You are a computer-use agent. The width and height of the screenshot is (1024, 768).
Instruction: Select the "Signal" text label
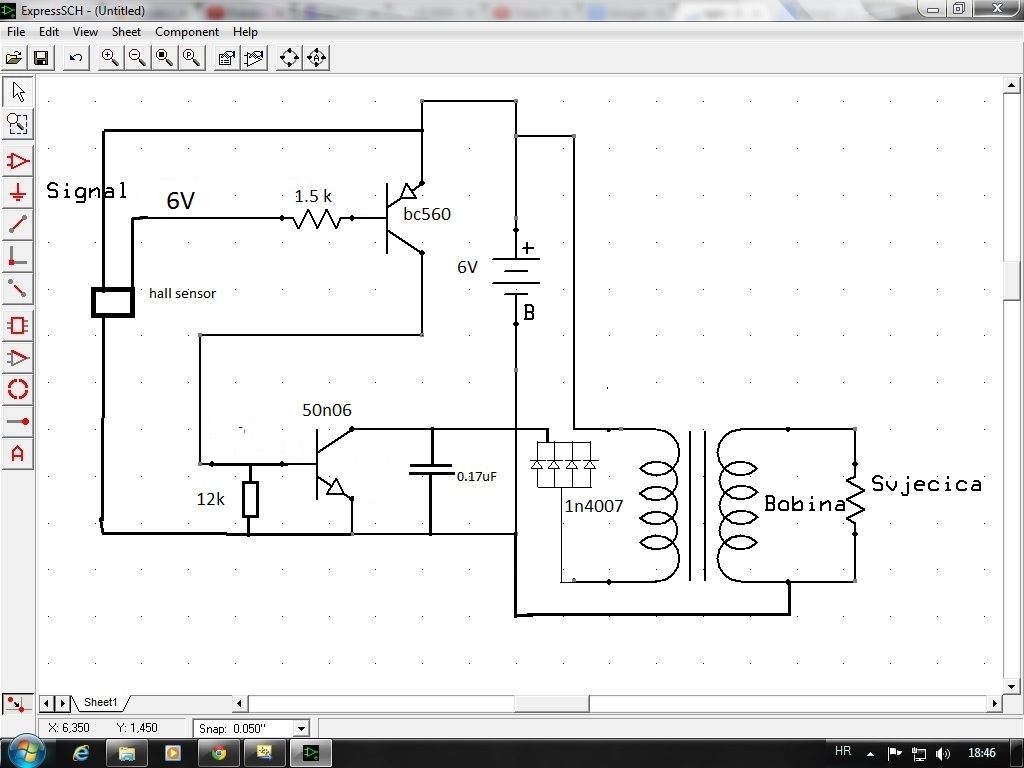pyautogui.click(x=87, y=191)
